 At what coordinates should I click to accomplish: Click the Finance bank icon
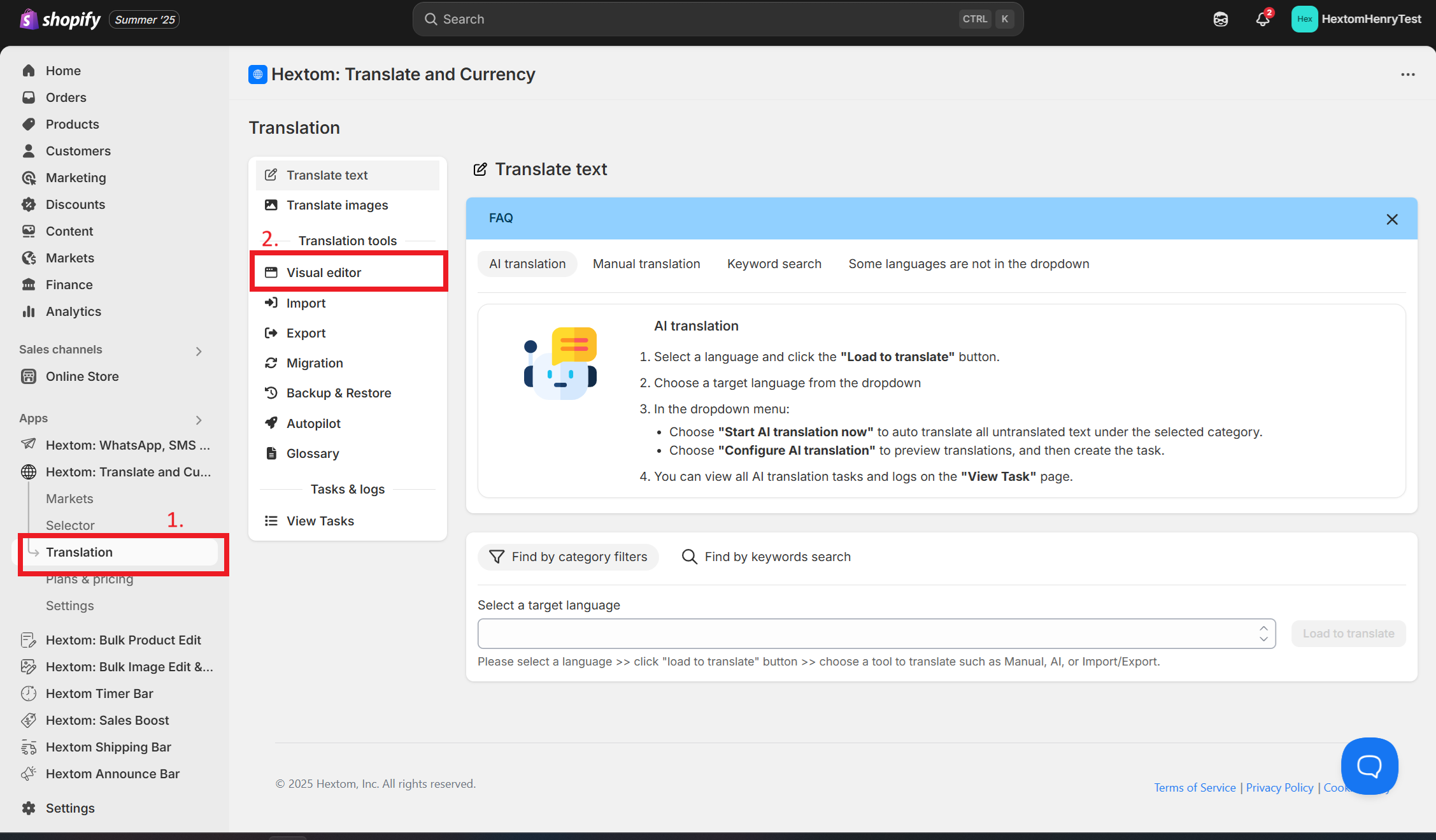[x=29, y=285]
